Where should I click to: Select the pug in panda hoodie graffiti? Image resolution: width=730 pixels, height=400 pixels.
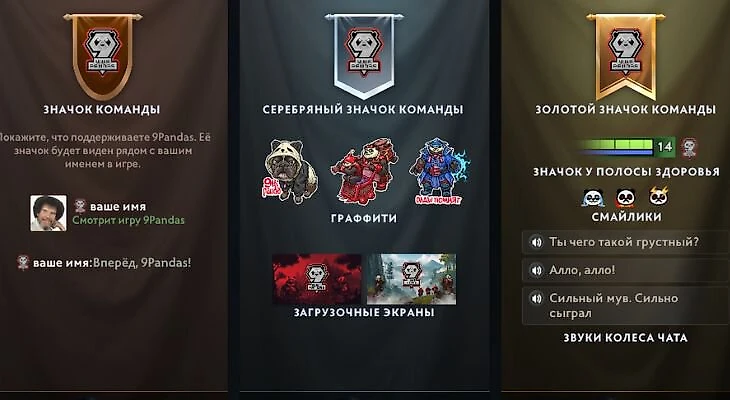290,171
